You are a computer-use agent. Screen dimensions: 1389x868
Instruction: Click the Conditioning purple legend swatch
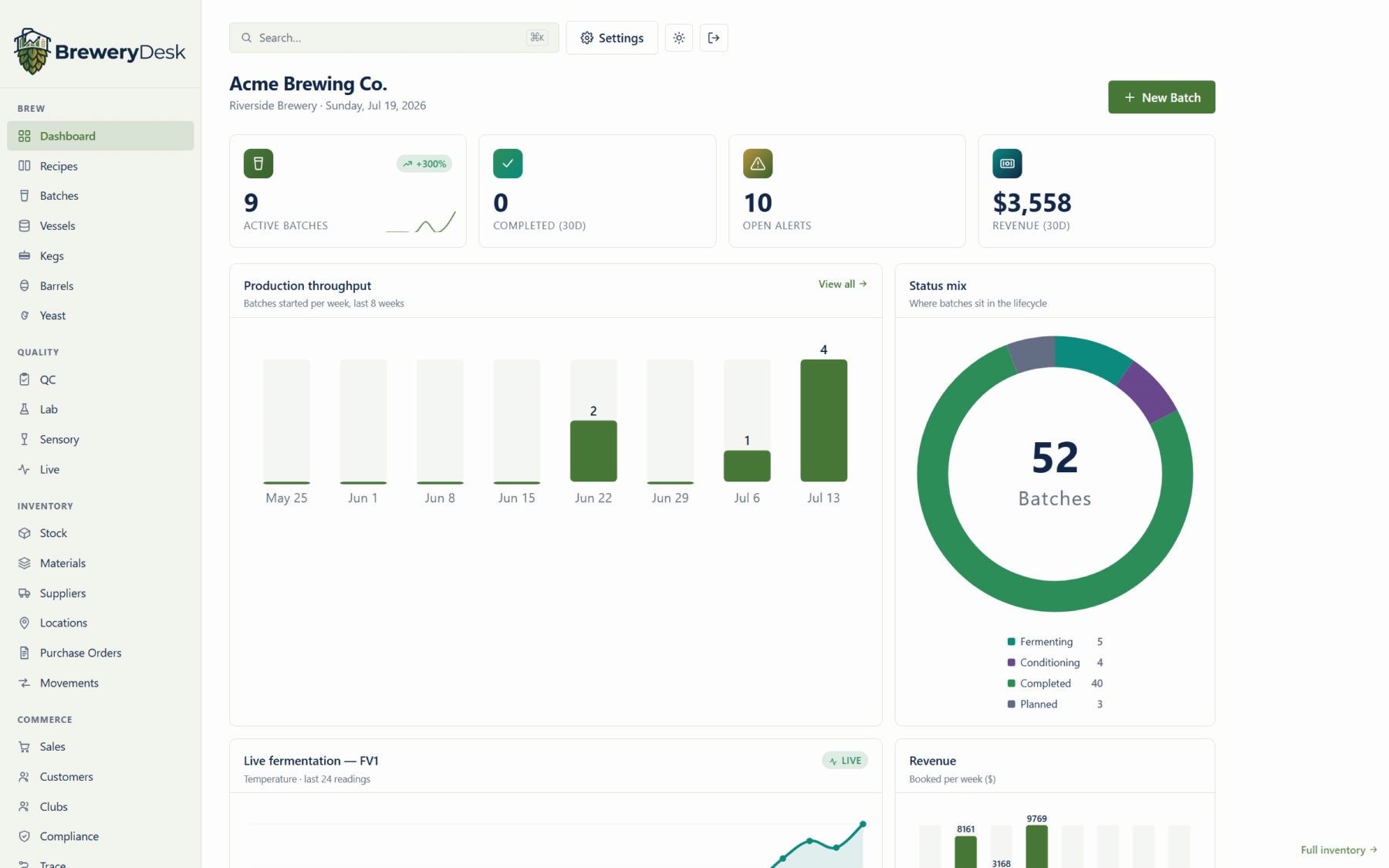click(1011, 663)
